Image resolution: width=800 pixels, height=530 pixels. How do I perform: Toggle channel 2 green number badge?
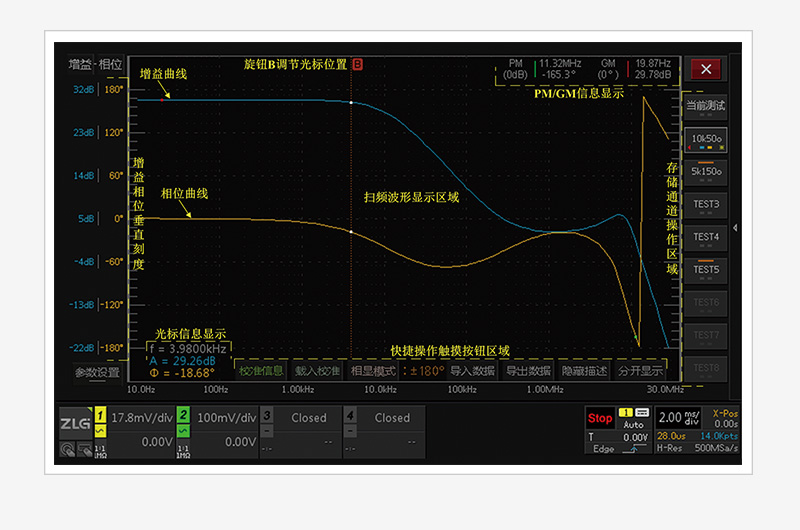[183, 415]
